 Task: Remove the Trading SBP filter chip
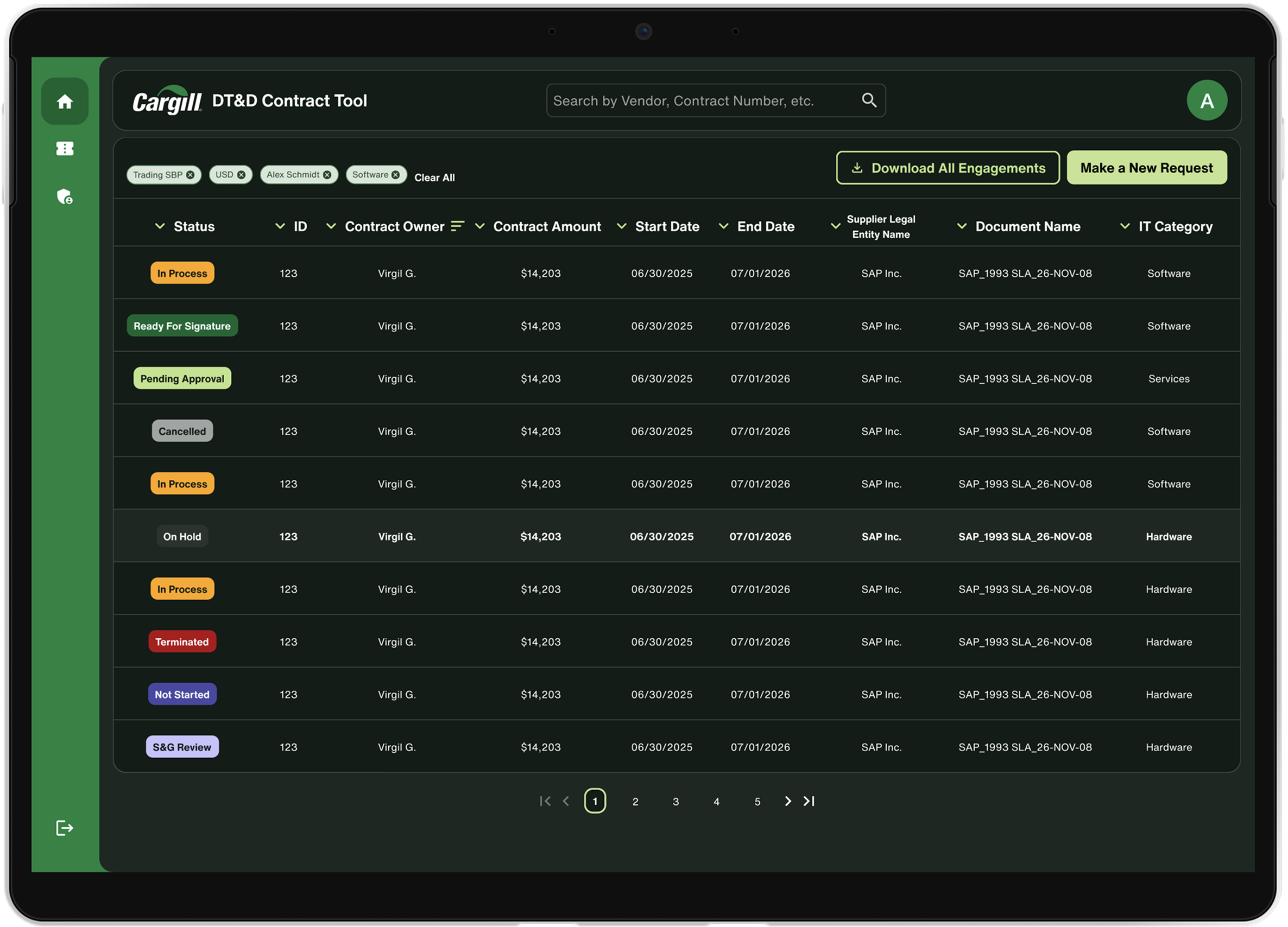pos(190,175)
